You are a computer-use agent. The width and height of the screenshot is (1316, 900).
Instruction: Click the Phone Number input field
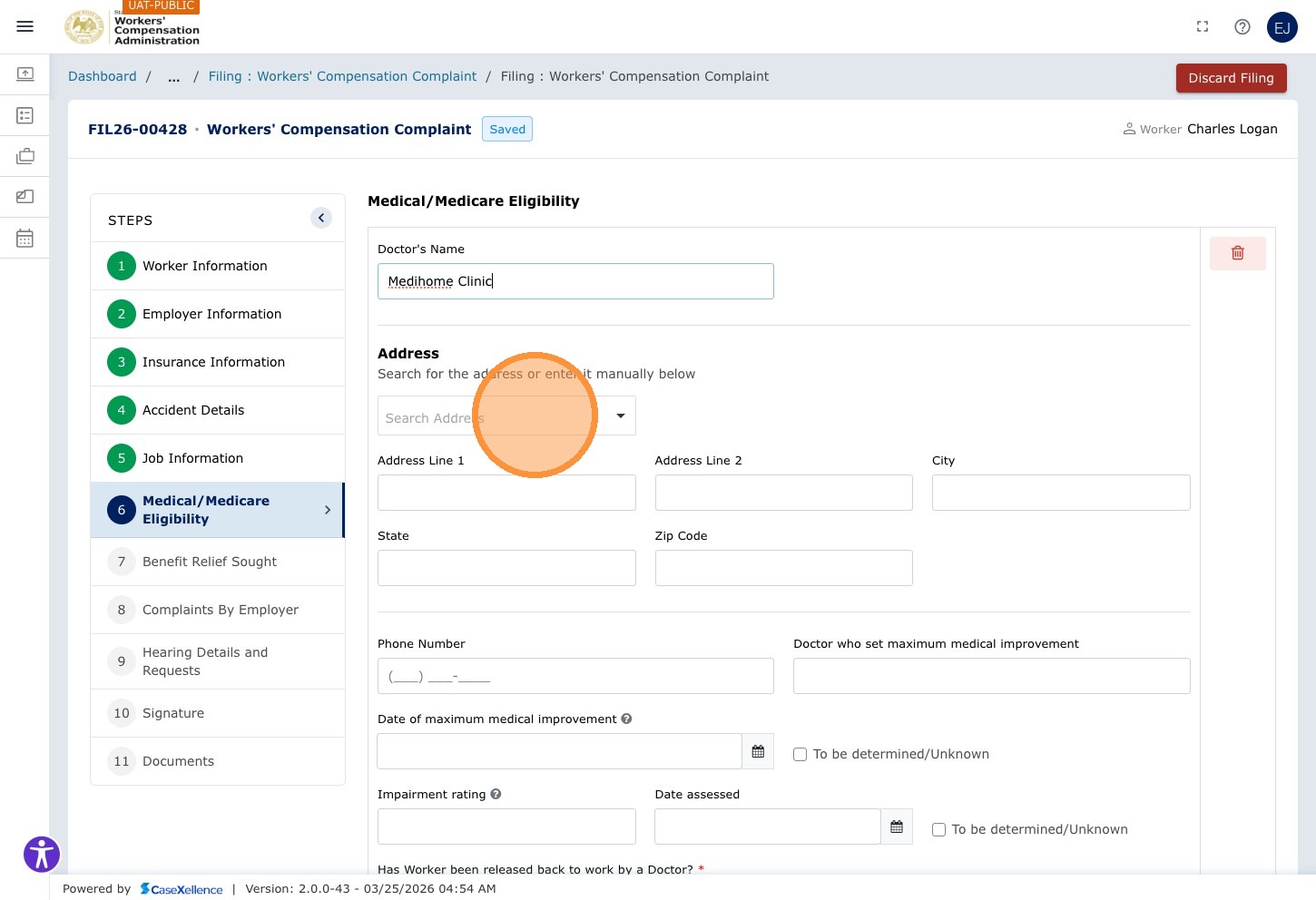[x=575, y=676]
